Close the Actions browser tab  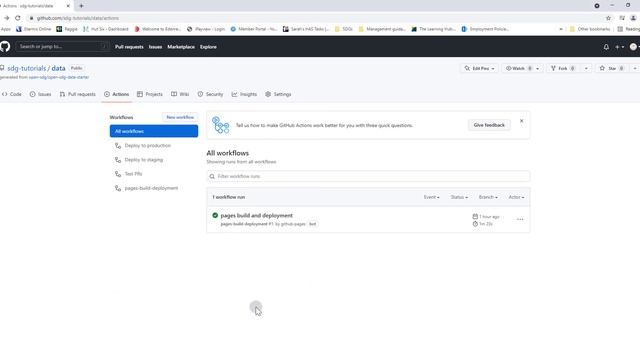click(68, 6)
